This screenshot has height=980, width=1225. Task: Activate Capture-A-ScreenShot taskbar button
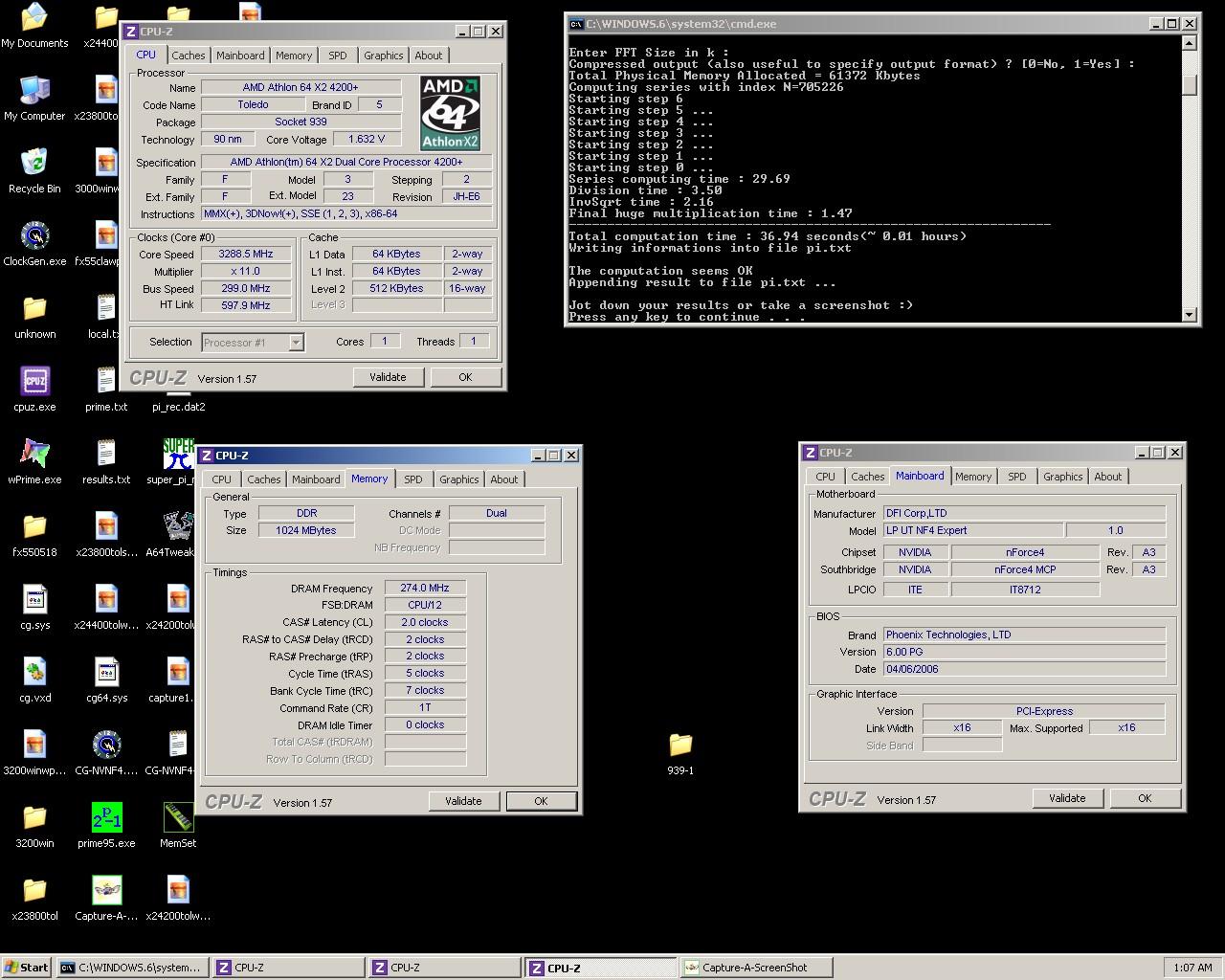coord(755,968)
